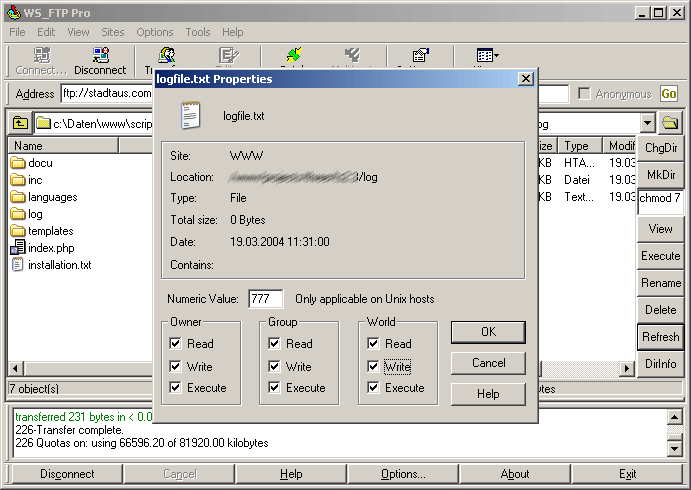Click the bottom Disconnect button
The width and height of the screenshot is (691, 490).
pos(67,474)
